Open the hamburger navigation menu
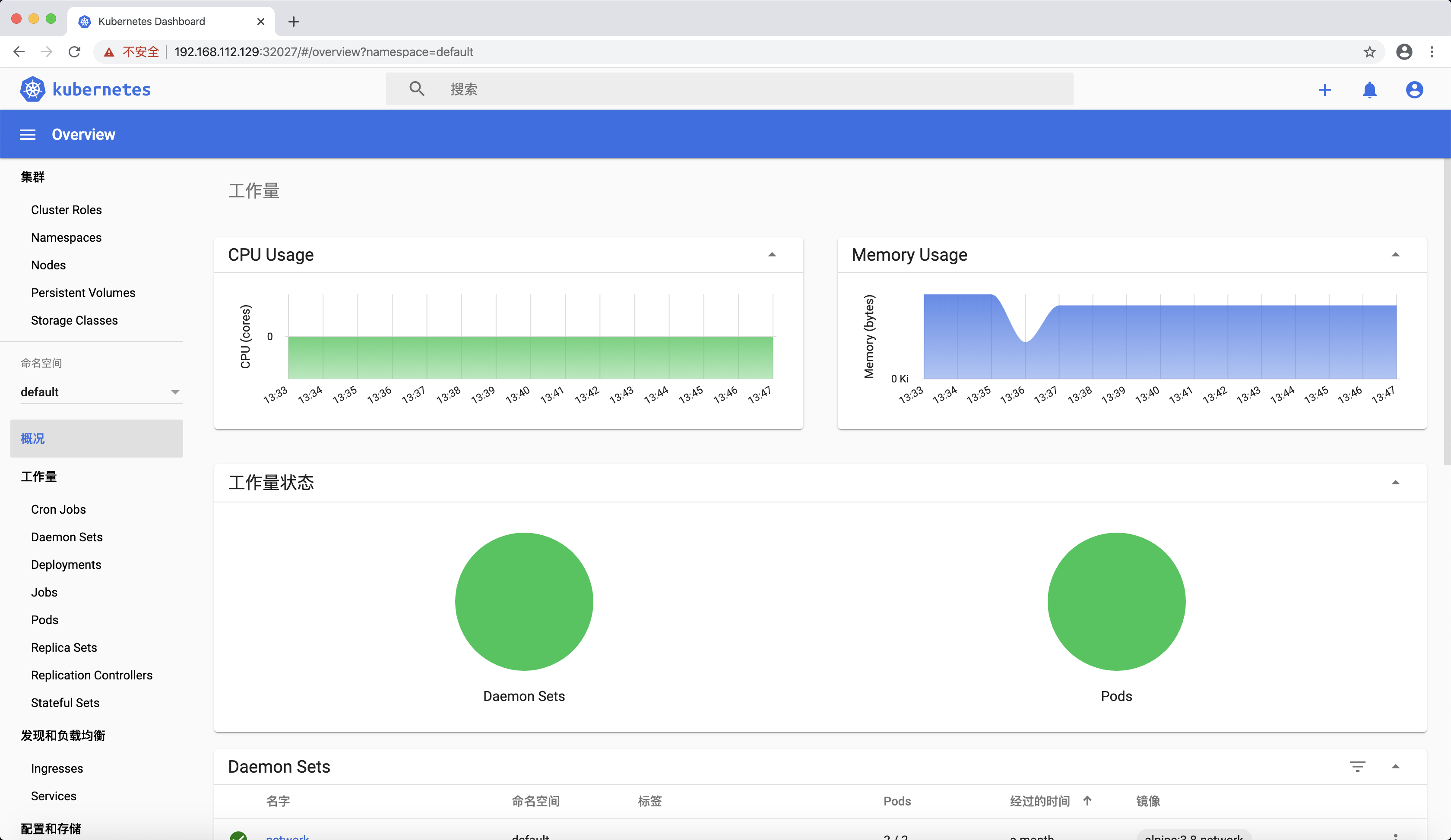Screen dimensions: 1451x840 [x=28, y=135]
